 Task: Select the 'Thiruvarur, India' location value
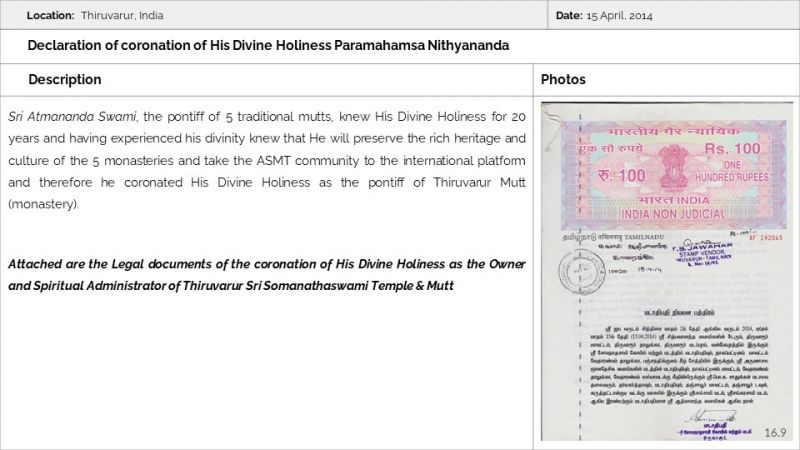[123, 16]
